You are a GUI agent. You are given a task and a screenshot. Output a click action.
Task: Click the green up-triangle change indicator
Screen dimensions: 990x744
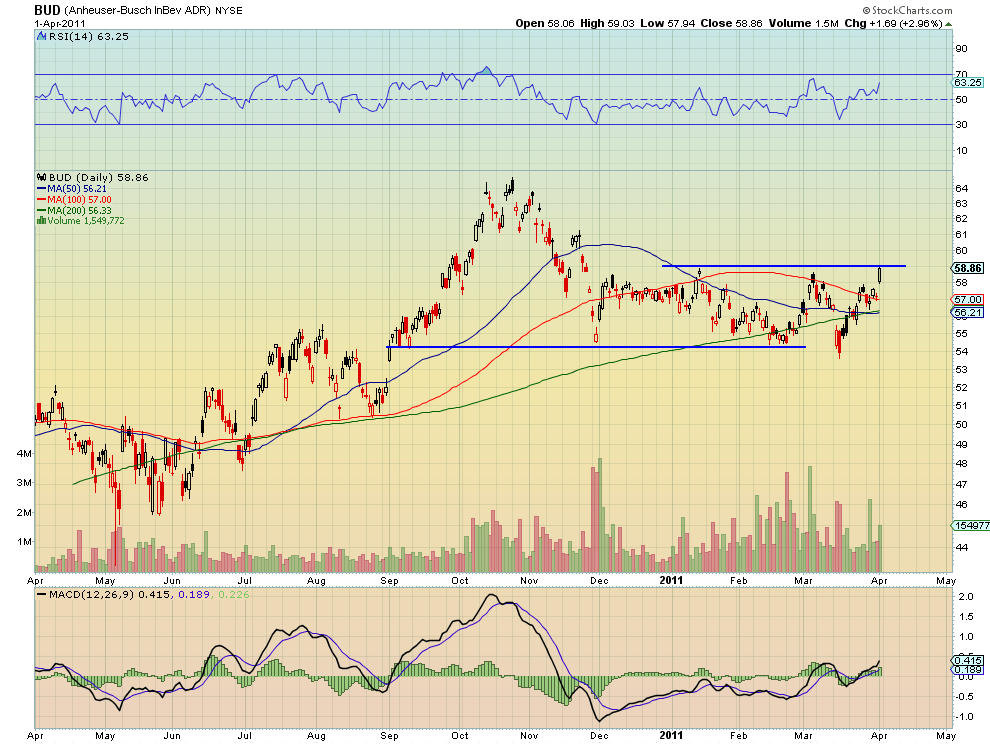[x=948, y=24]
